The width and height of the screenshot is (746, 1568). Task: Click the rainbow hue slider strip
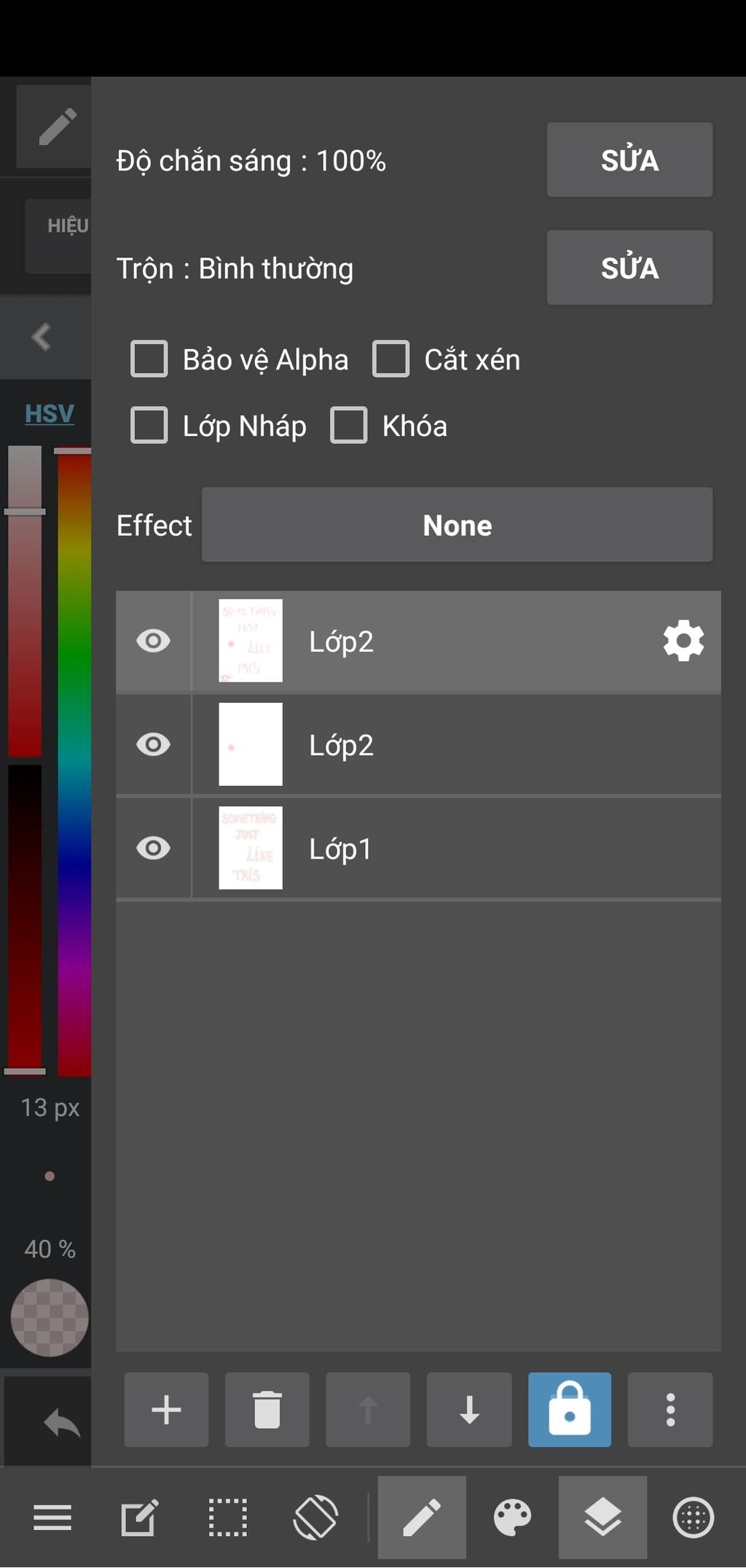pyautogui.click(x=74, y=762)
